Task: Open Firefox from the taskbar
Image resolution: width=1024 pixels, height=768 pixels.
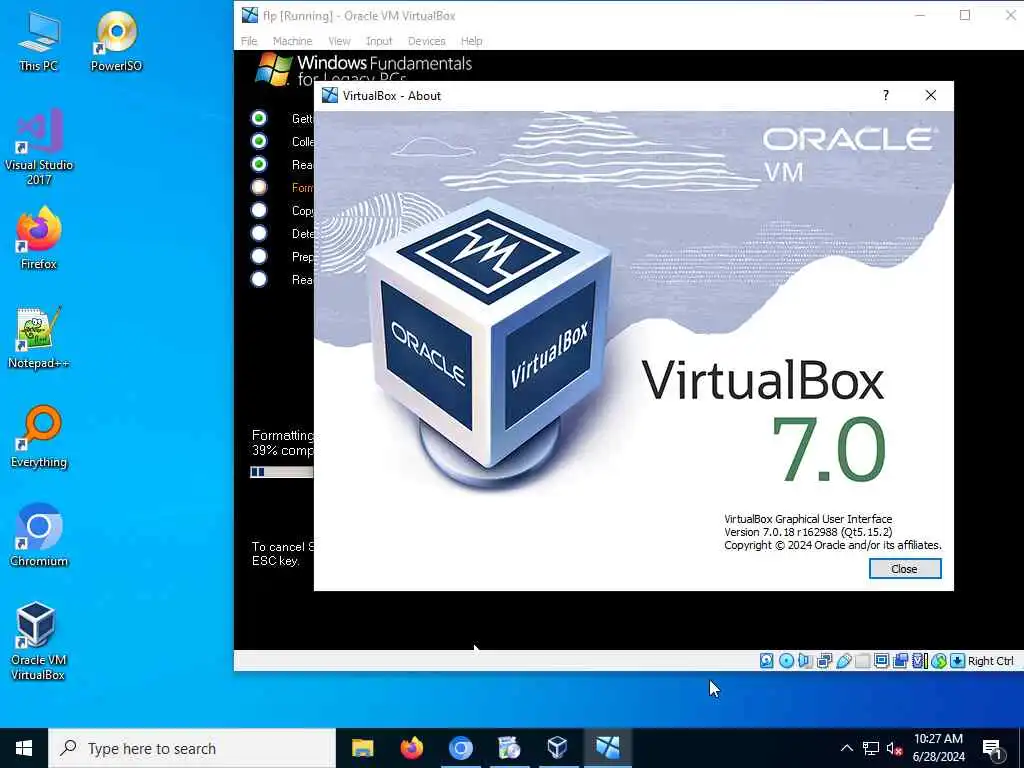Action: click(411, 748)
